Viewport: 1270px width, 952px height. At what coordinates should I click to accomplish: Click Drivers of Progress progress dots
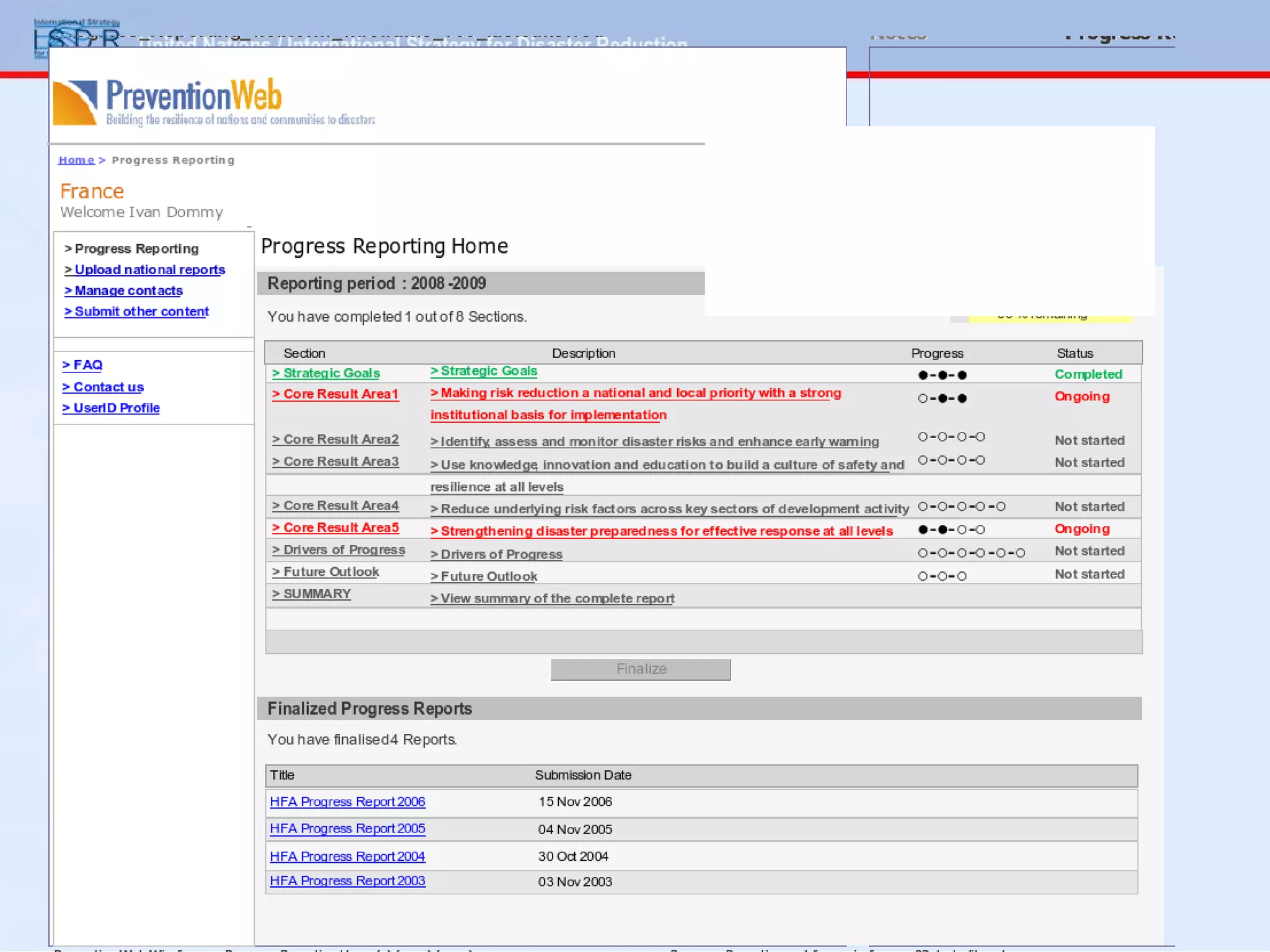[x=971, y=553]
